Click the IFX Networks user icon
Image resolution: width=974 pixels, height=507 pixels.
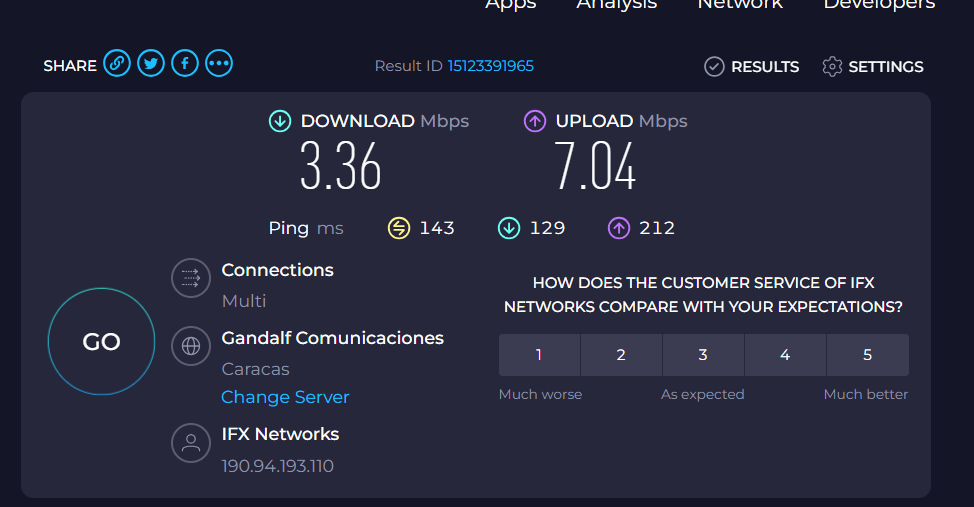(x=191, y=443)
